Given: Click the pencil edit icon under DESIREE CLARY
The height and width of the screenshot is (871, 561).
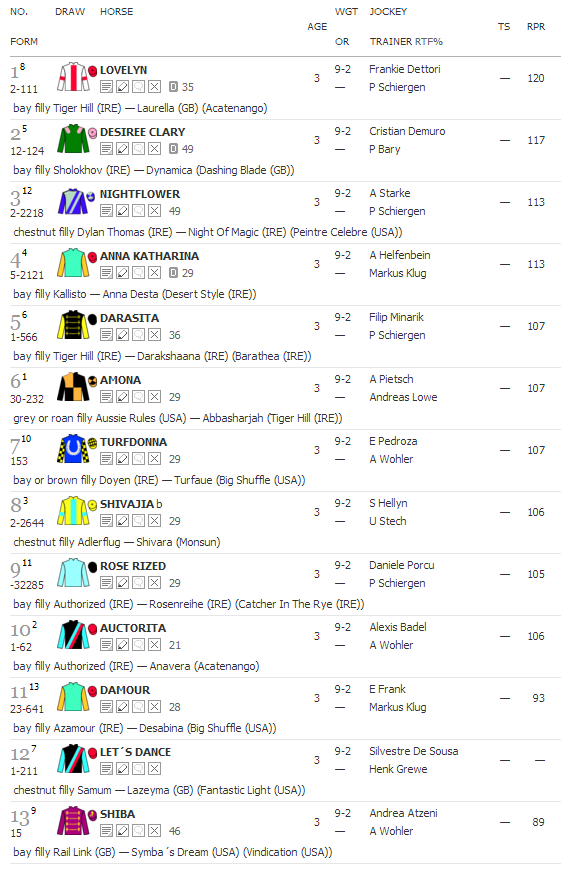Looking at the screenshot, I should pos(123,149).
